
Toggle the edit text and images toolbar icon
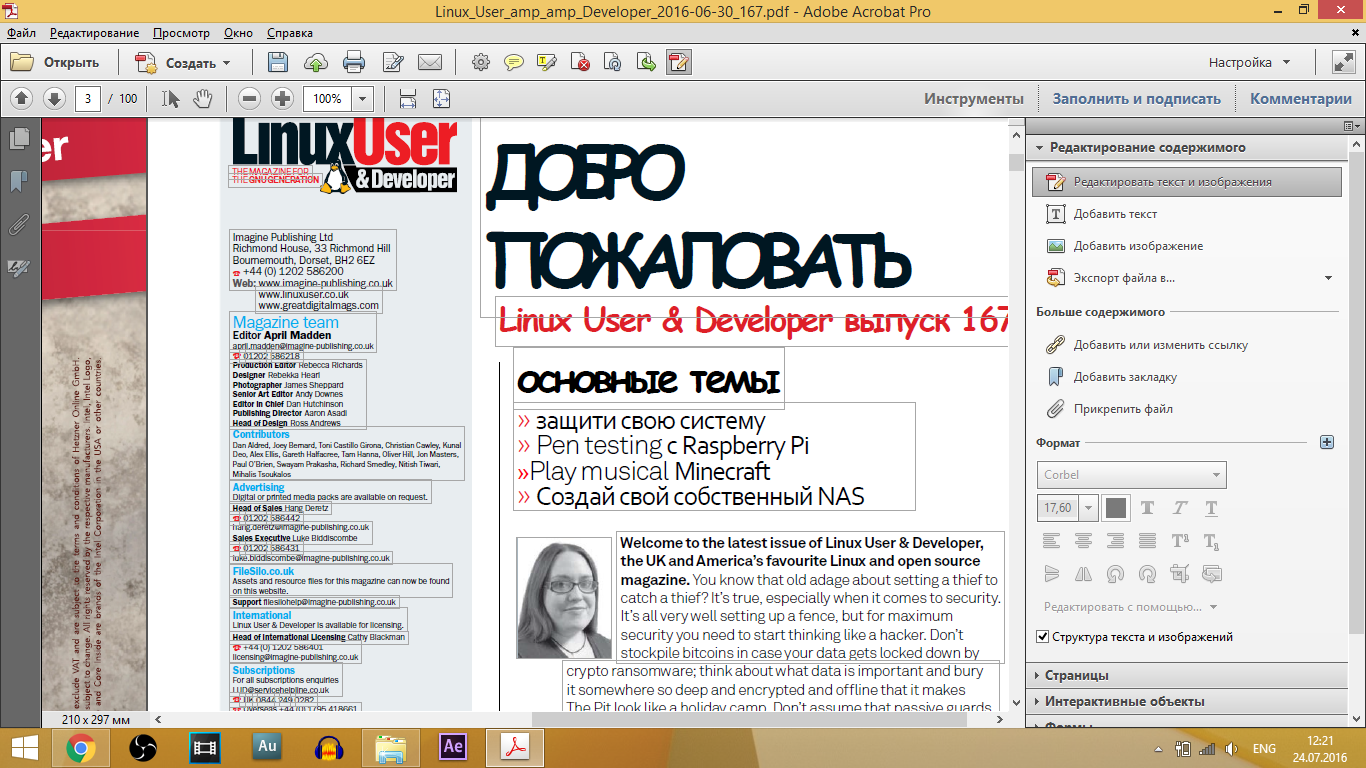pyautogui.click(x=679, y=62)
